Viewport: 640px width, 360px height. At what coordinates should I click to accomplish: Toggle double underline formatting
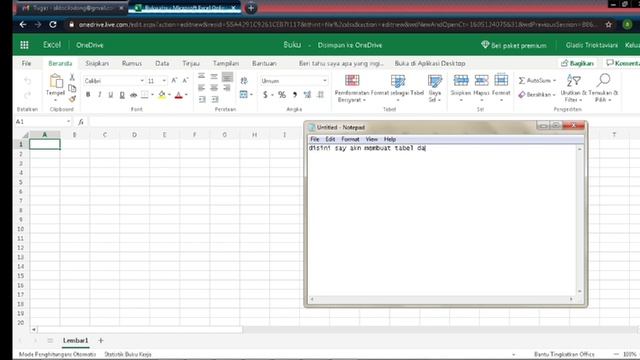click(x=122, y=95)
